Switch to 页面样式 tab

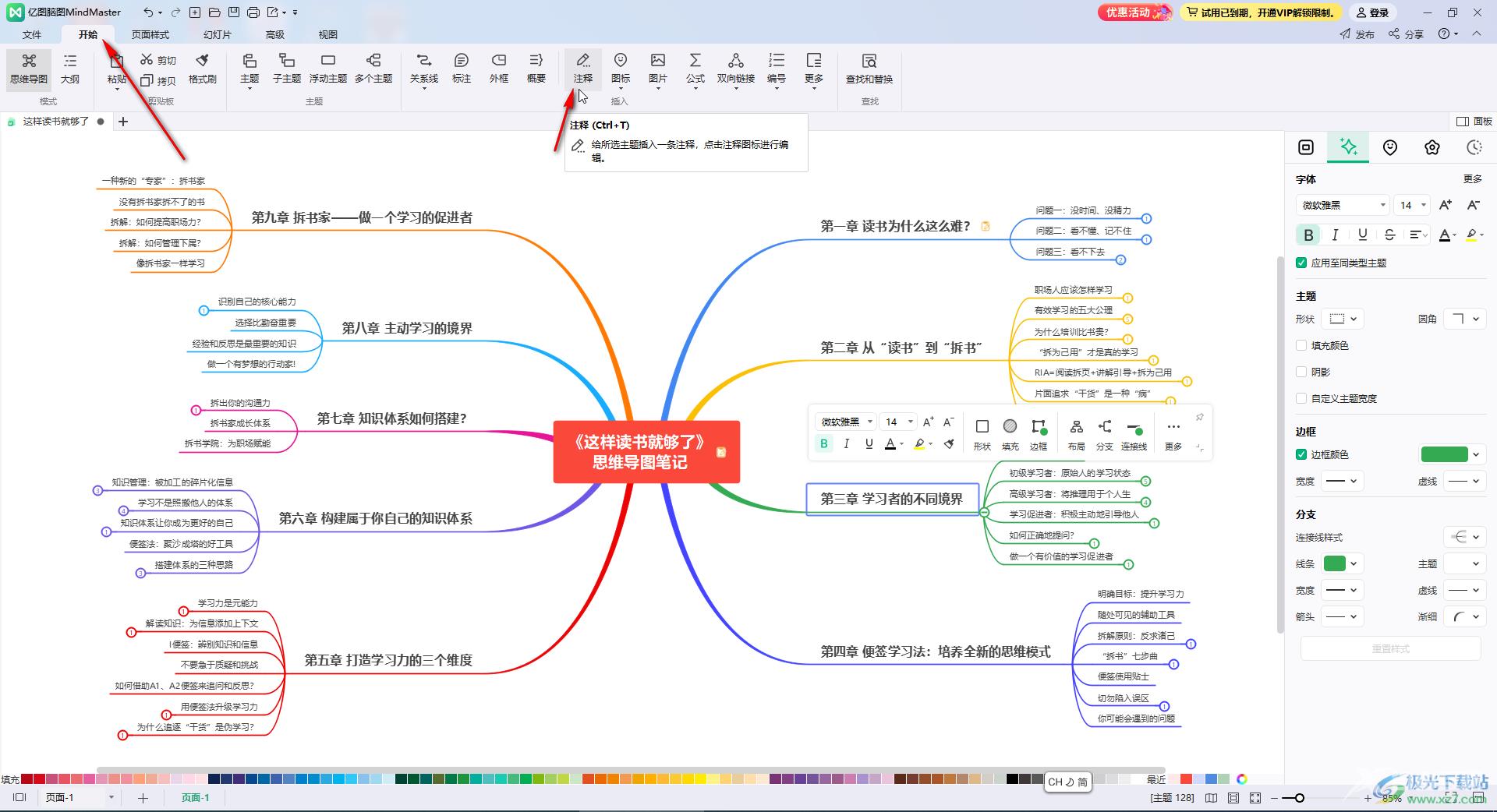pyautogui.click(x=150, y=34)
